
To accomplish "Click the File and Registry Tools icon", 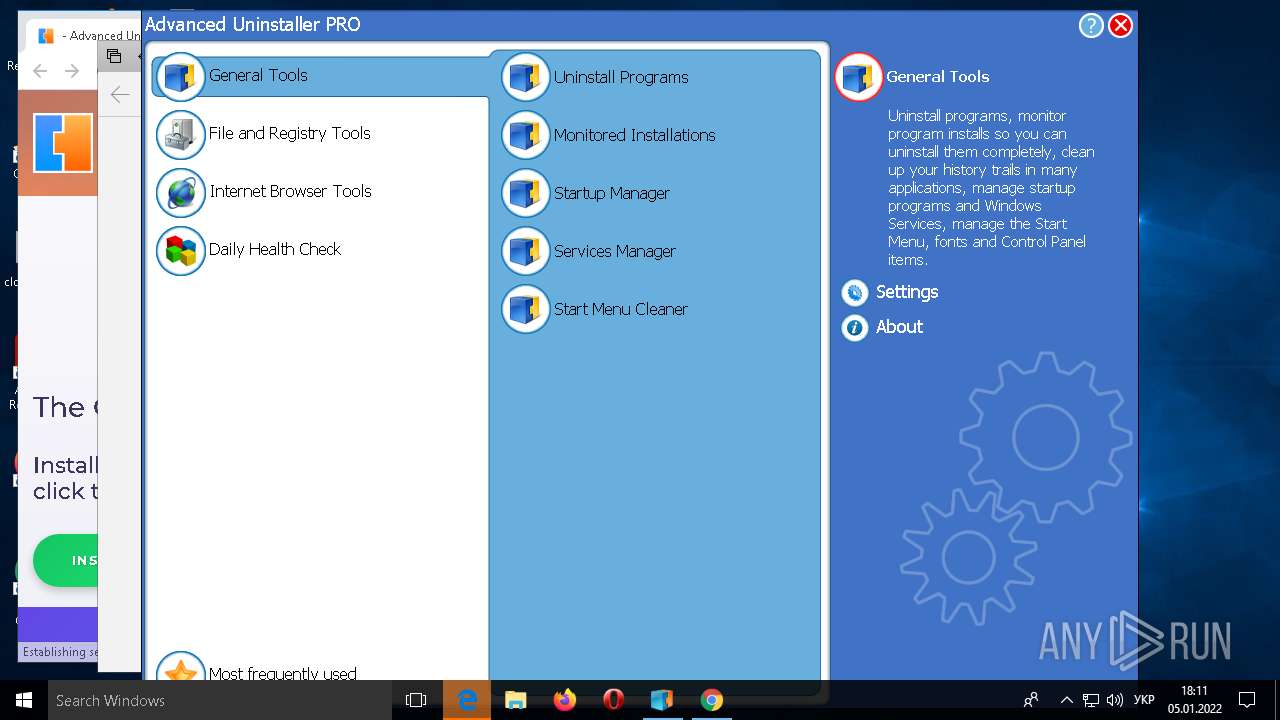I will click(x=181, y=134).
